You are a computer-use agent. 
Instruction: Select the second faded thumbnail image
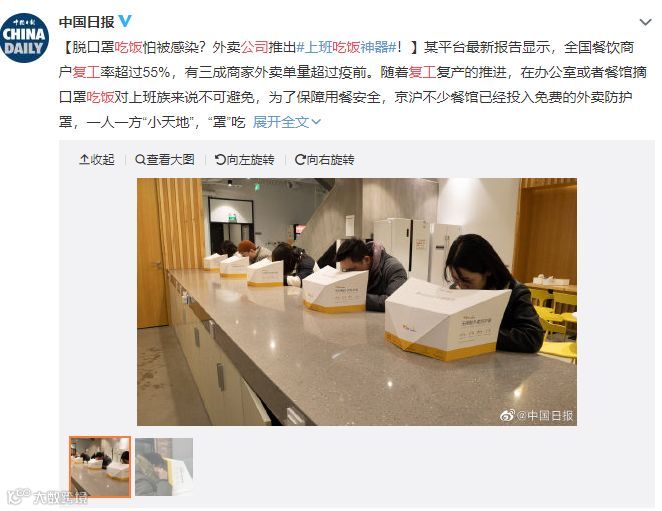pos(164,467)
